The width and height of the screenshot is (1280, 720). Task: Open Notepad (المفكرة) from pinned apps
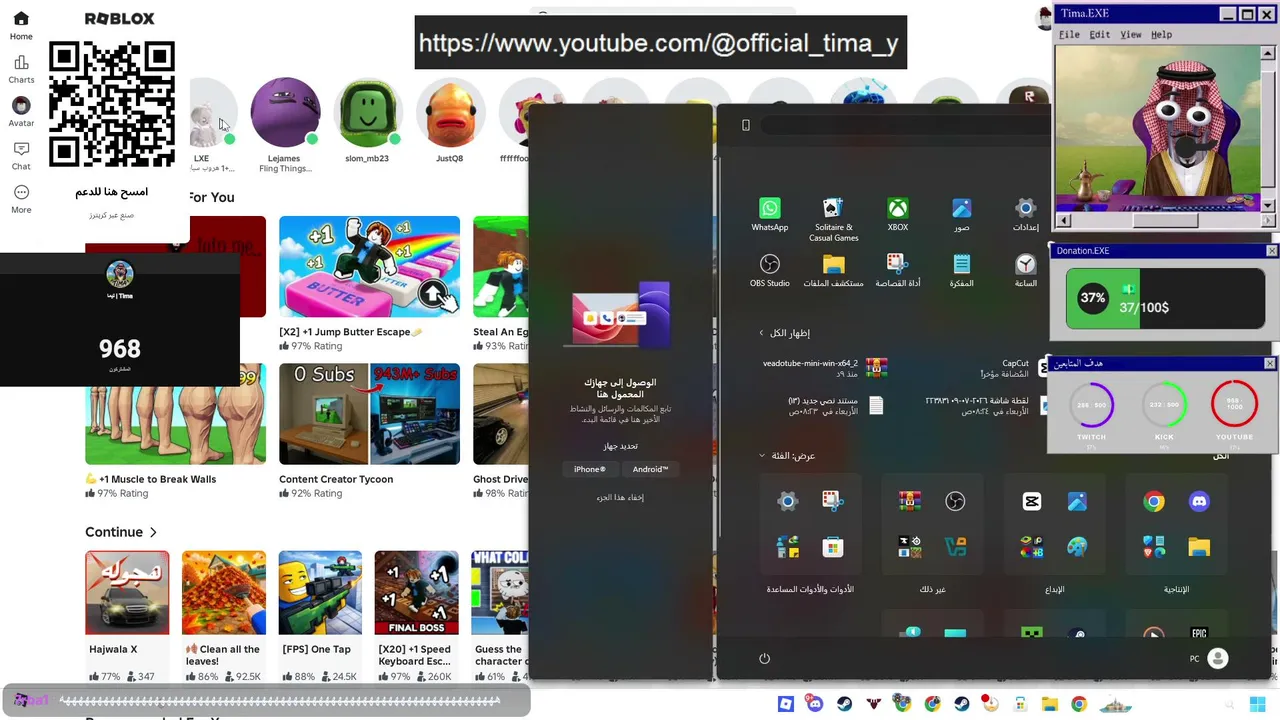[962, 270]
